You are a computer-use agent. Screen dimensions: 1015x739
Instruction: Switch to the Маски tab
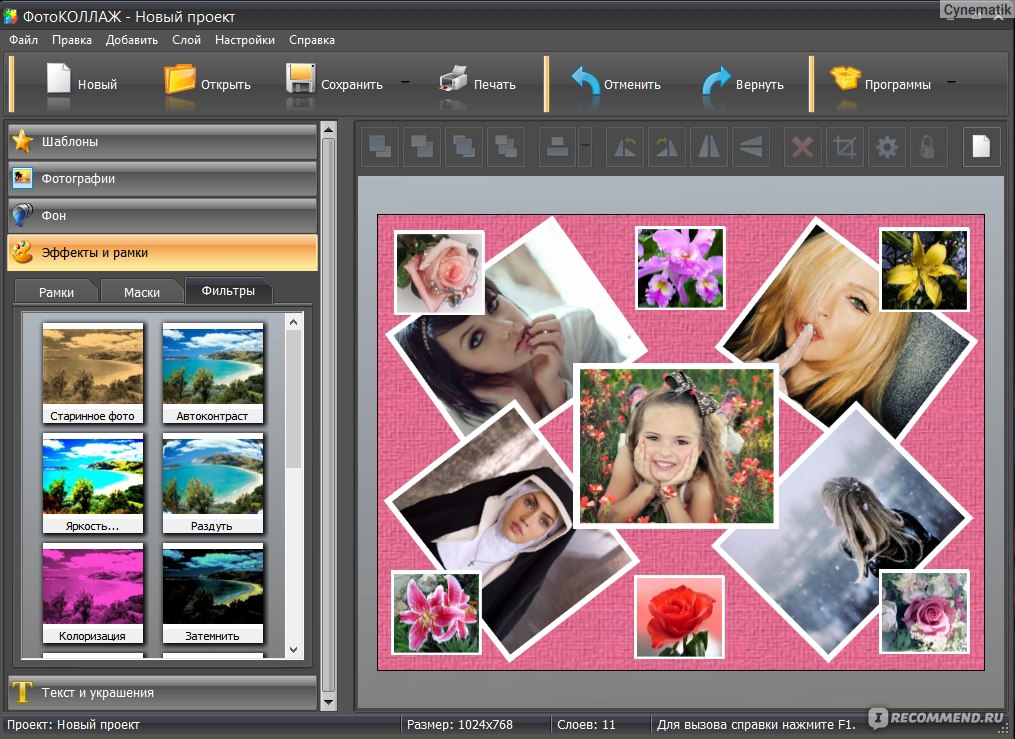point(142,292)
